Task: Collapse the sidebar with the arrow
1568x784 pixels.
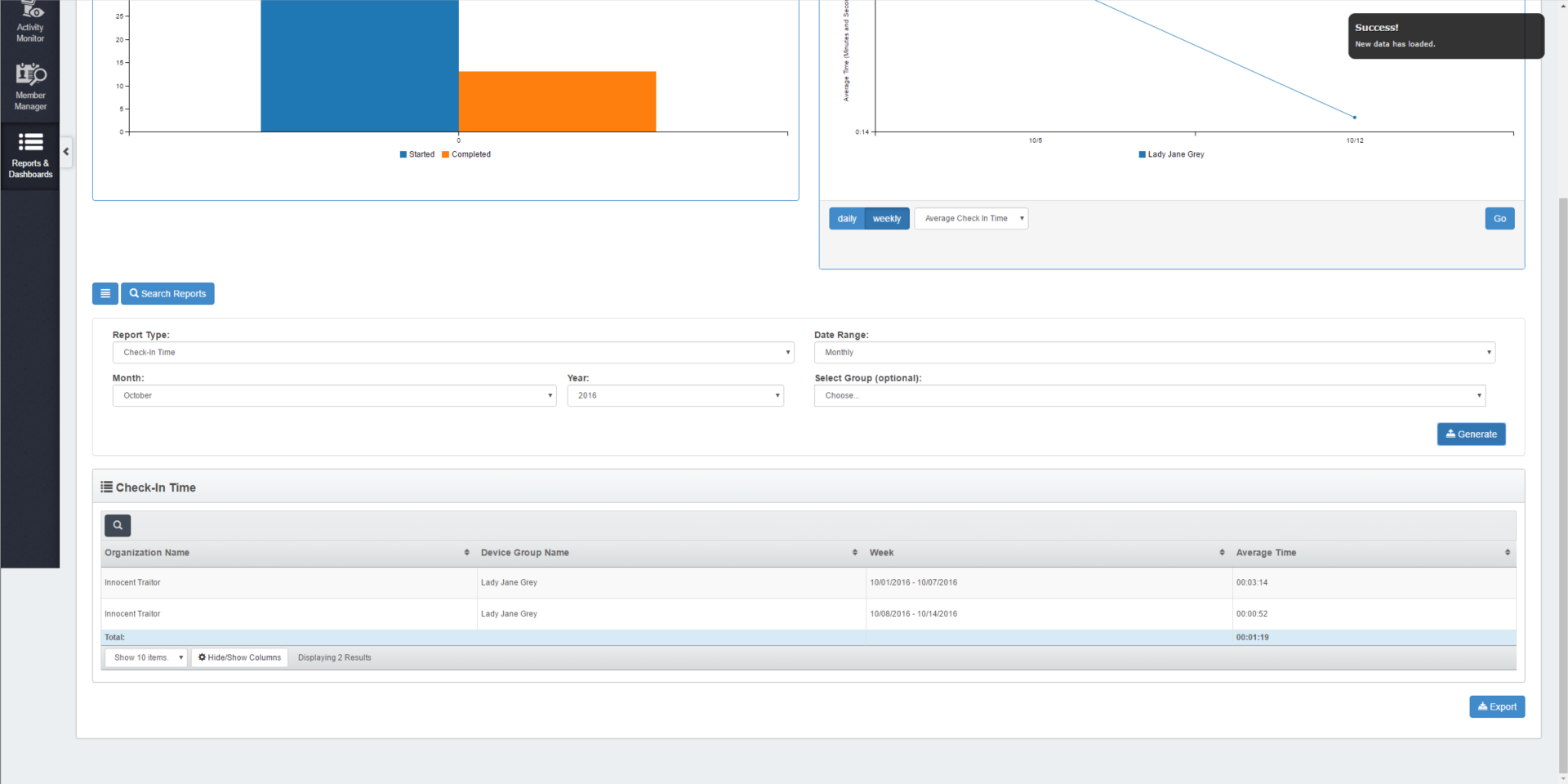Action: [66, 152]
